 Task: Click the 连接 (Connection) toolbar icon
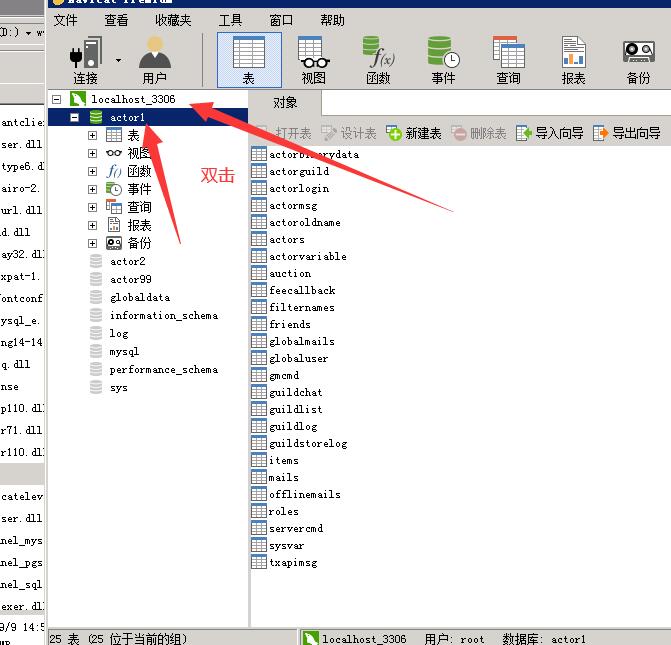(x=85, y=59)
